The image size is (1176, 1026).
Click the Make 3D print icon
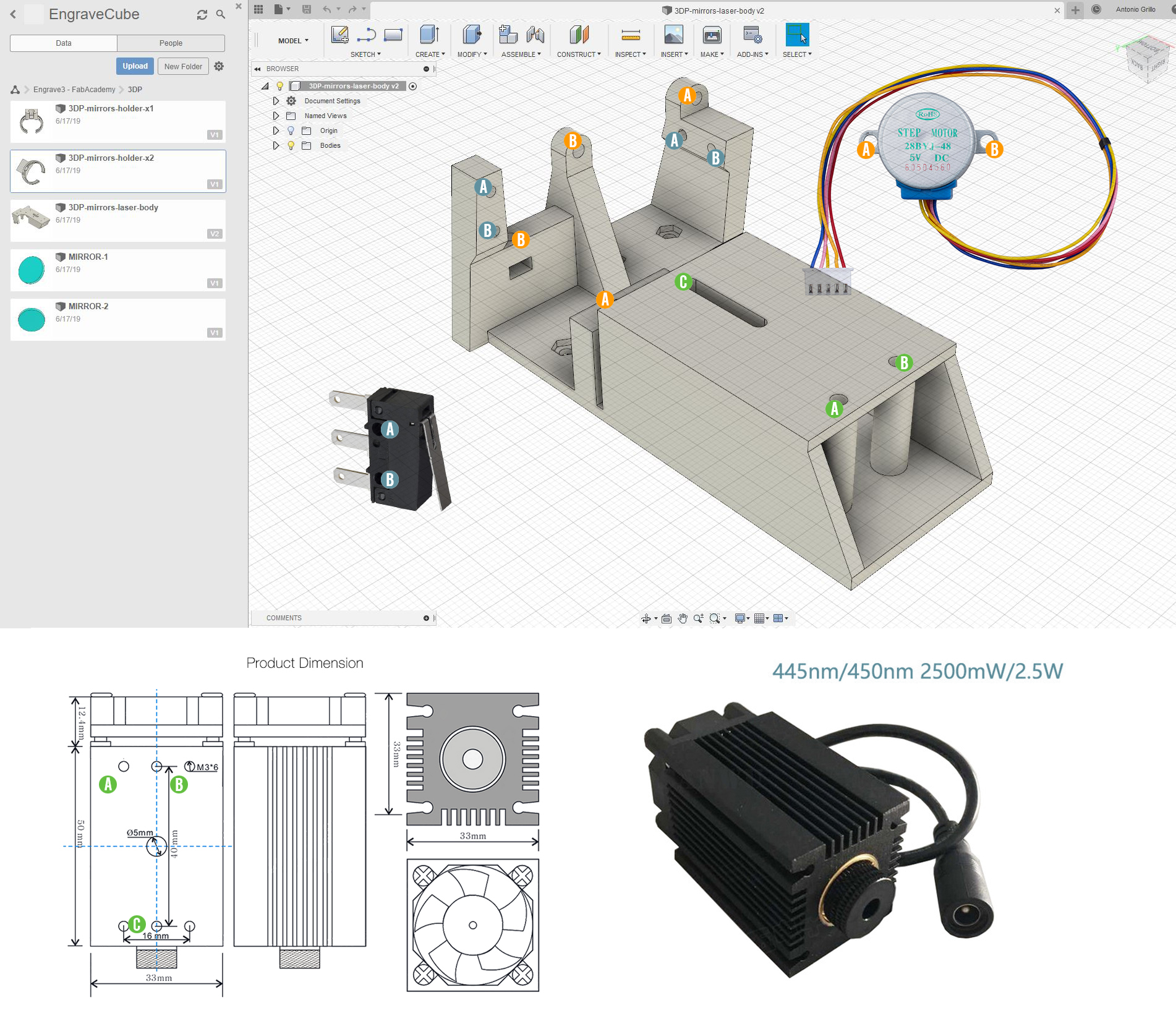(x=712, y=35)
